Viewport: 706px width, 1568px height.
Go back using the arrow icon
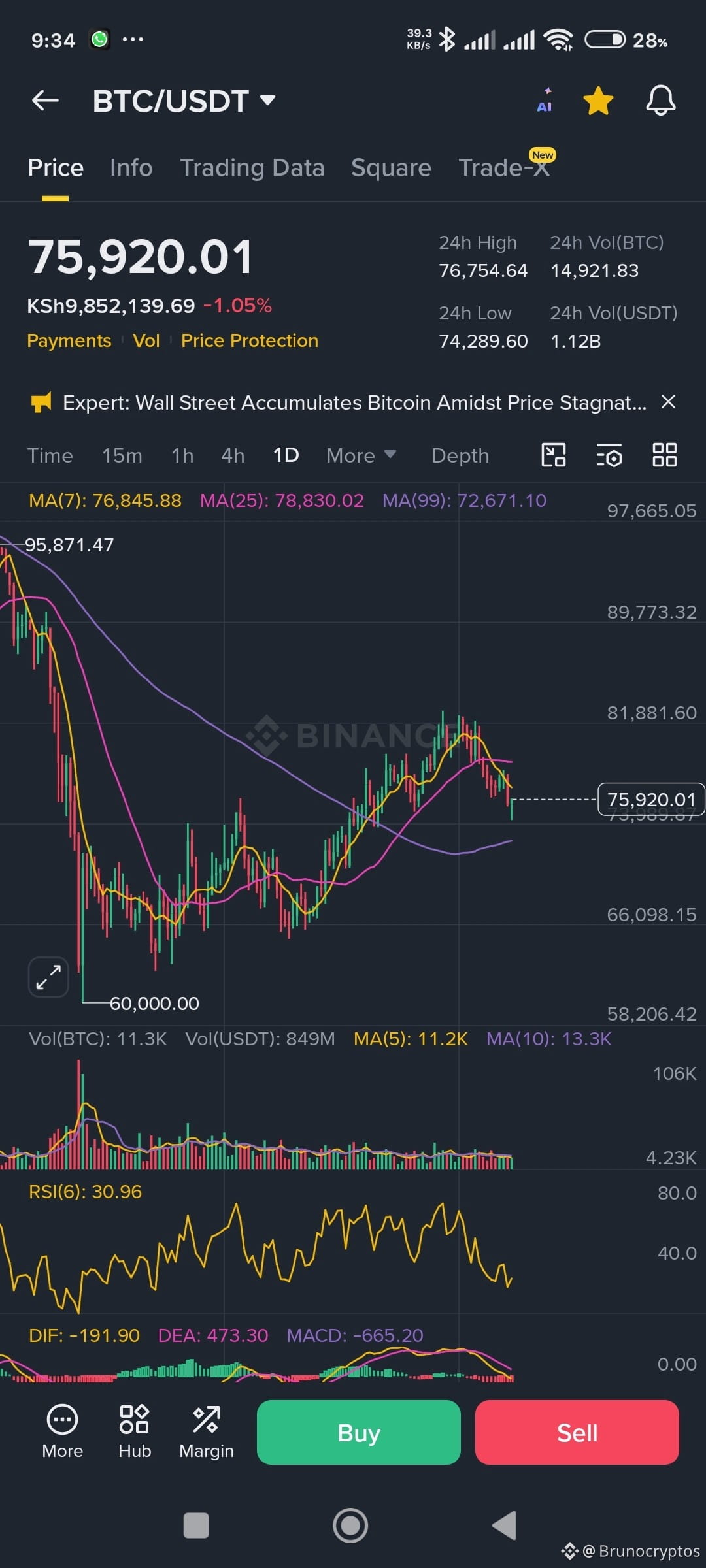click(45, 101)
